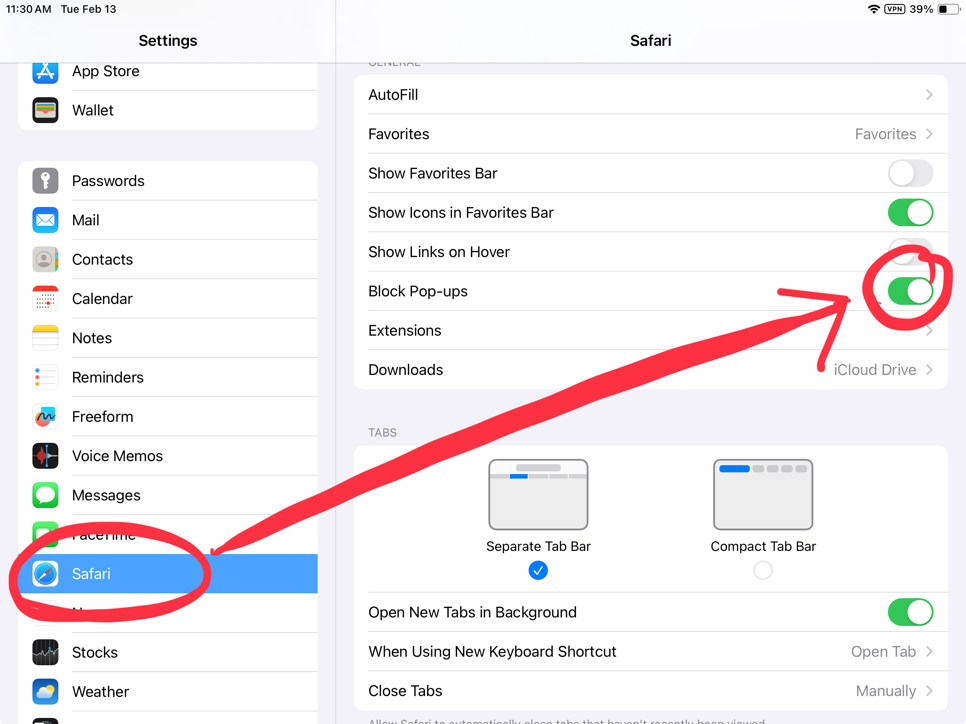The height and width of the screenshot is (724, 966).
Task: Tap the VPN status indicator
Action: (895, 9)
